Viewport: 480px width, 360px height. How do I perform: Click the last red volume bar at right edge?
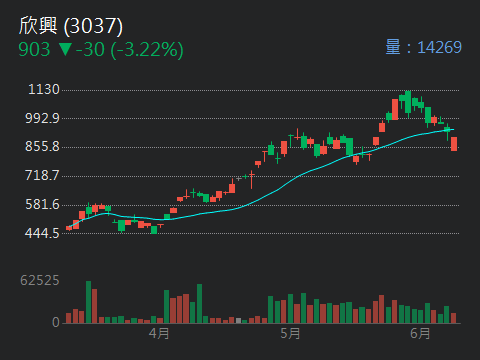(x=453, y=318)
